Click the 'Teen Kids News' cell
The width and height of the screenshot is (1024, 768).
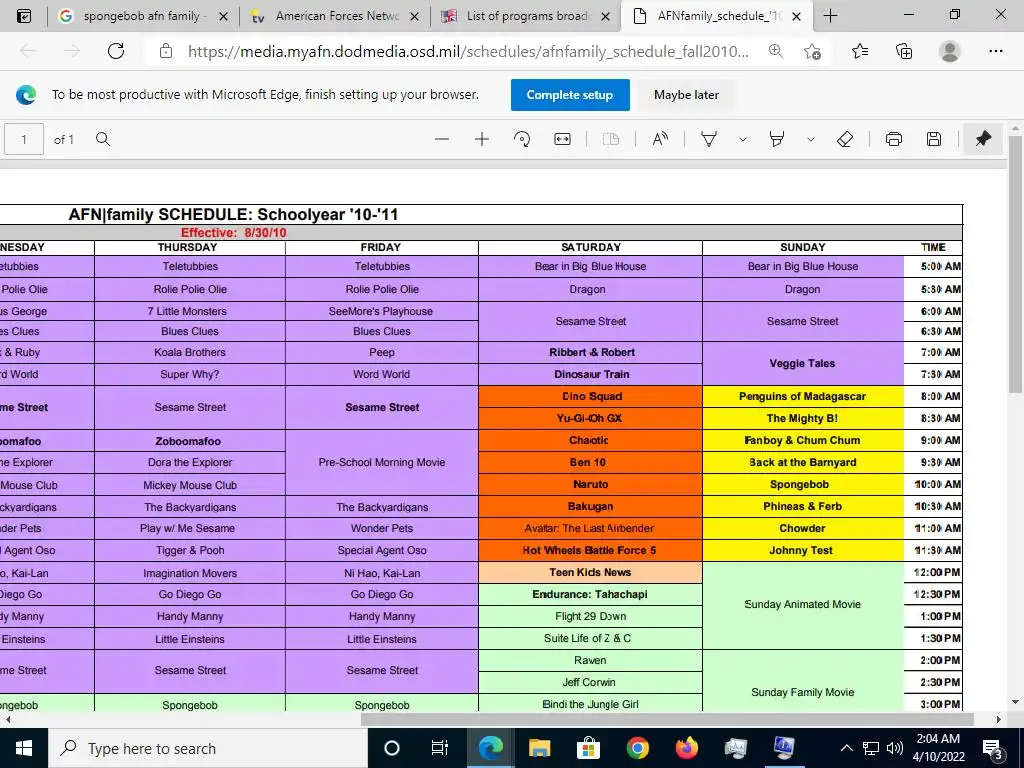pyautogui.click(x=590, y=573)
